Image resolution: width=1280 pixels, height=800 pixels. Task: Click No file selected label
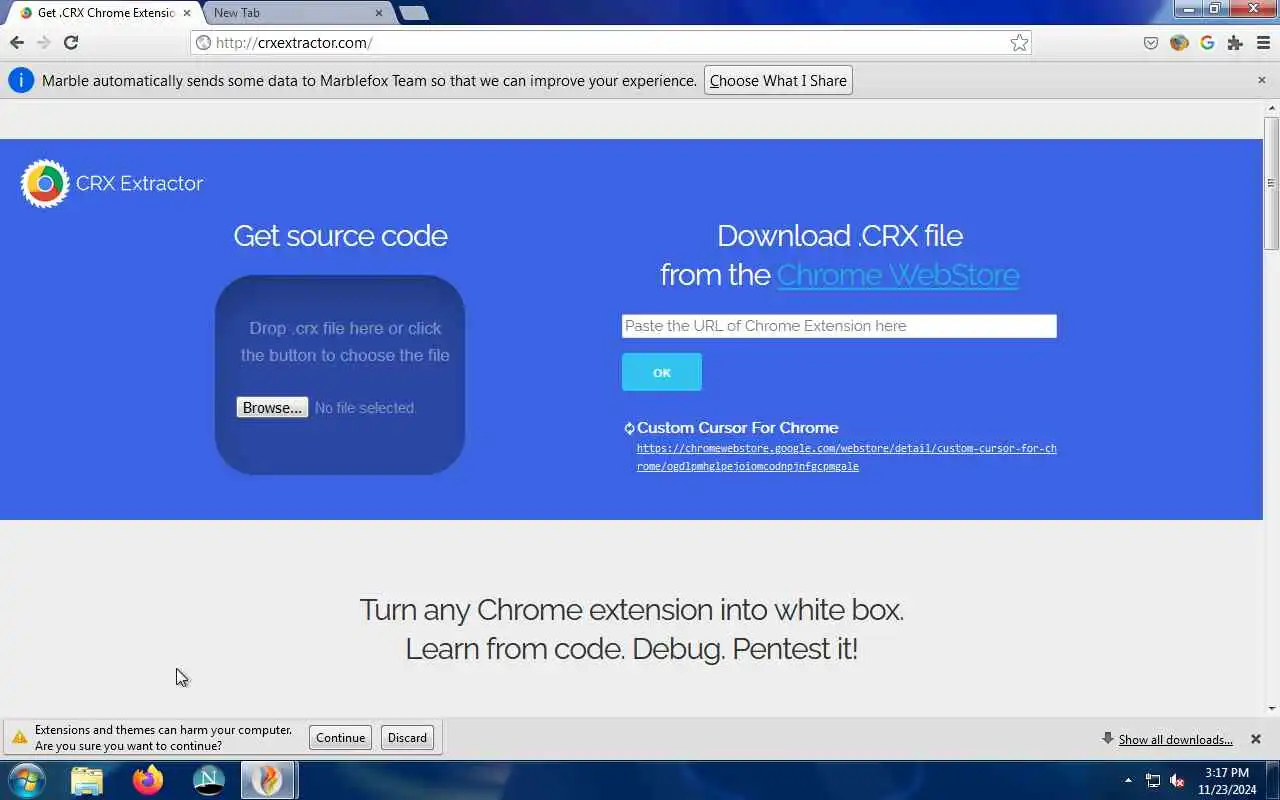point(364,408)
